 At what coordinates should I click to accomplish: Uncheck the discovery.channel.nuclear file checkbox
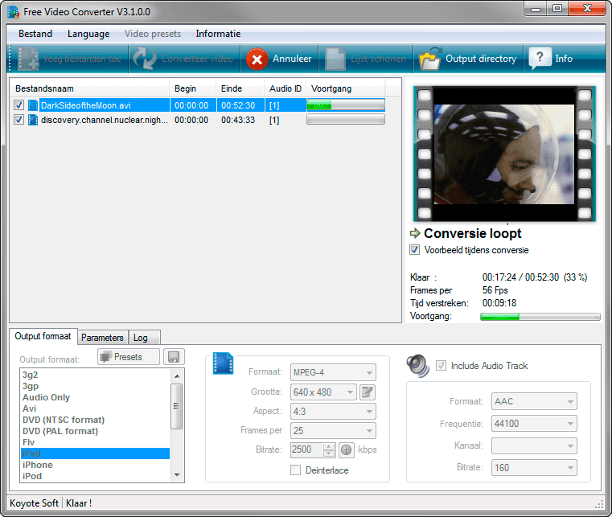click(19, 120)
